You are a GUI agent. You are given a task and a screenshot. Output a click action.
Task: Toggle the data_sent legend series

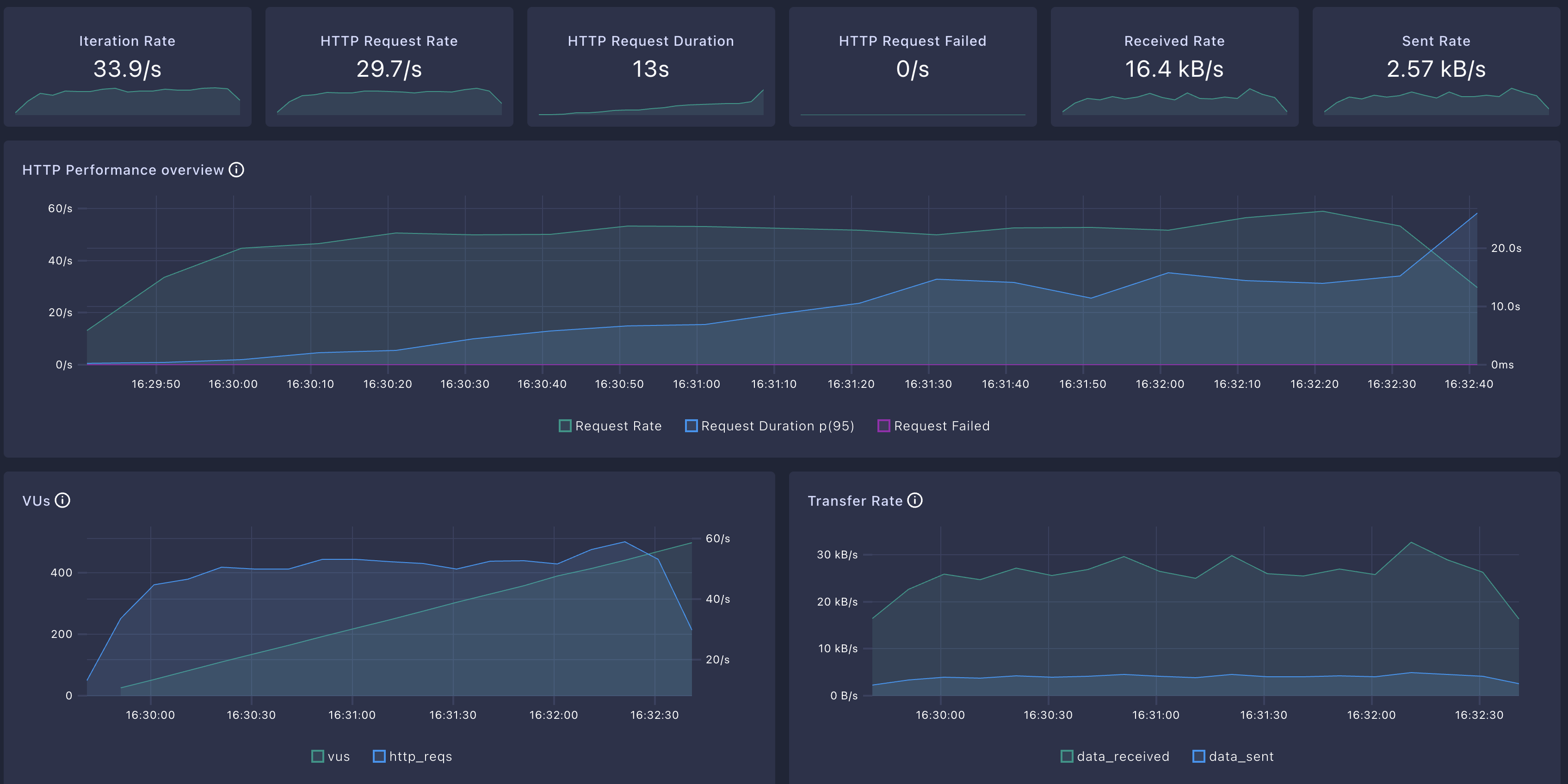click(x=1233, y=756)
